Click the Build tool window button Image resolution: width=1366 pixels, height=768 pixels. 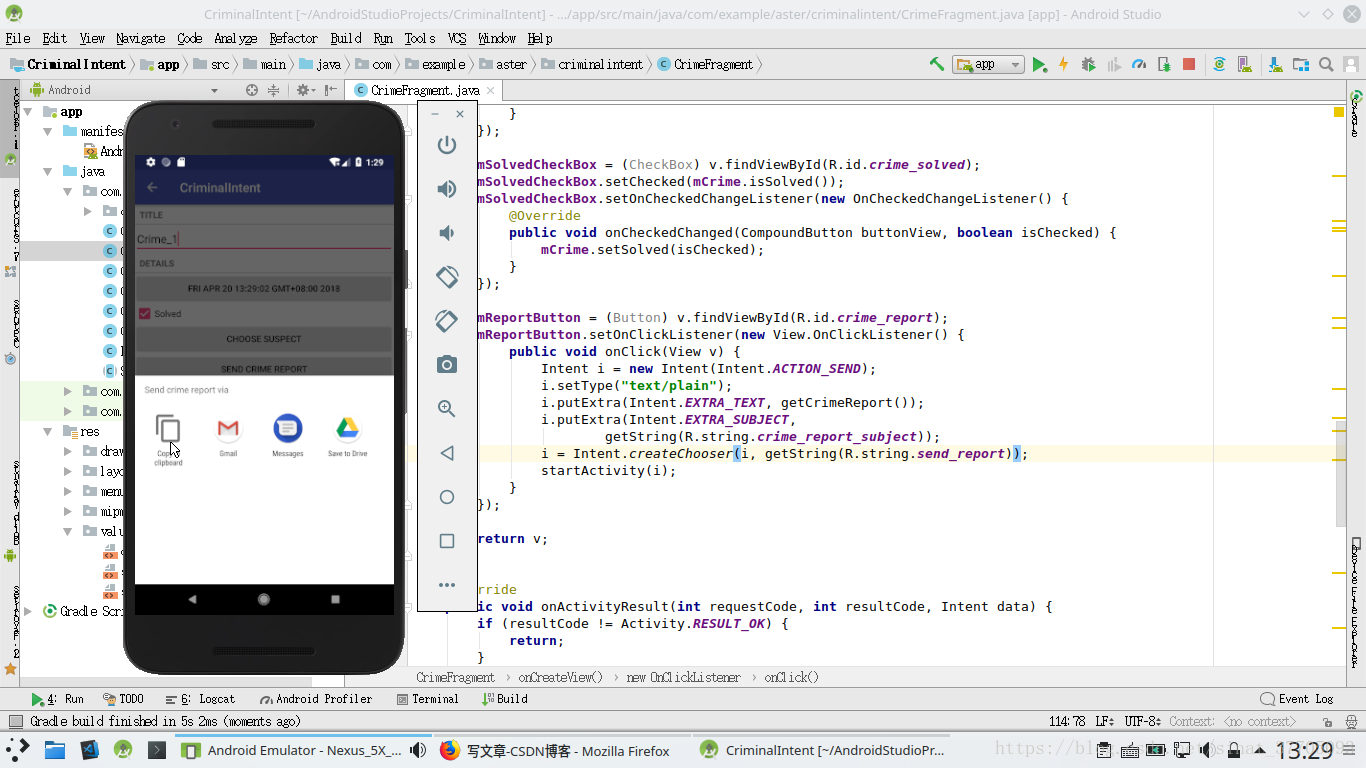pyautogui.click(x=505, y=699)
